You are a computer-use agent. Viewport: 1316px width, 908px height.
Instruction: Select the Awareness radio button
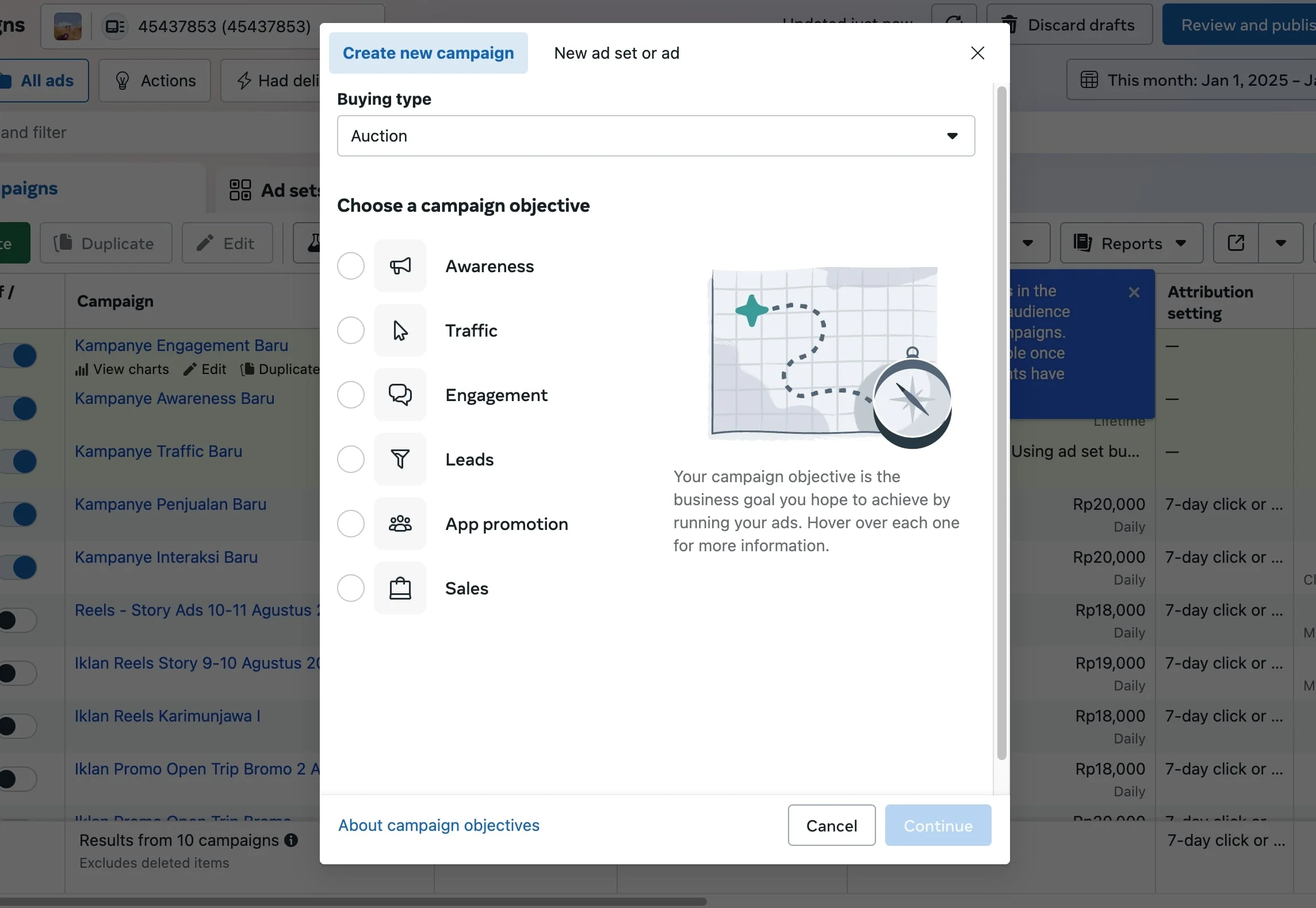350,266
